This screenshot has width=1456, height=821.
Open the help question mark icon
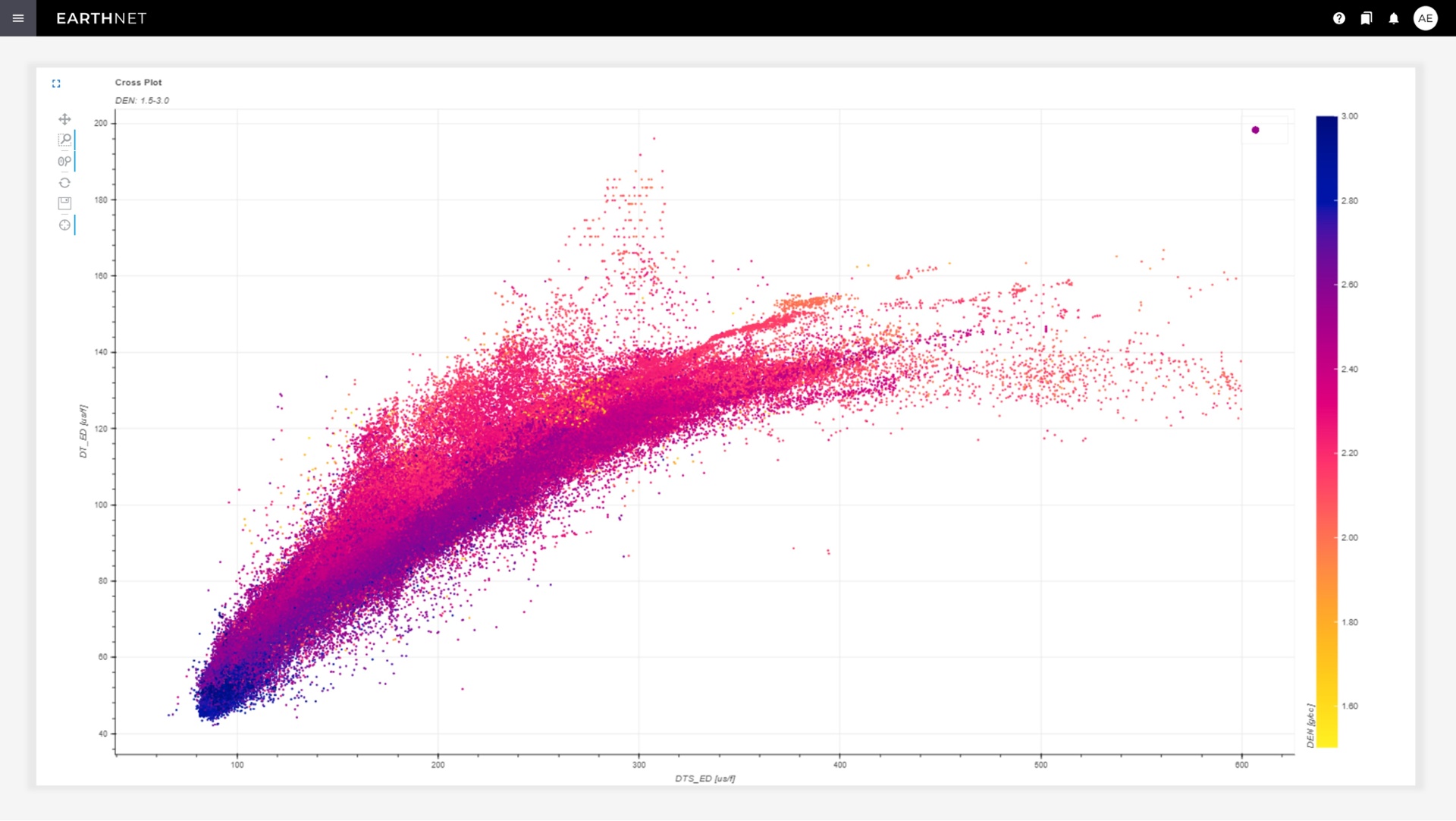click(1339, 18)
